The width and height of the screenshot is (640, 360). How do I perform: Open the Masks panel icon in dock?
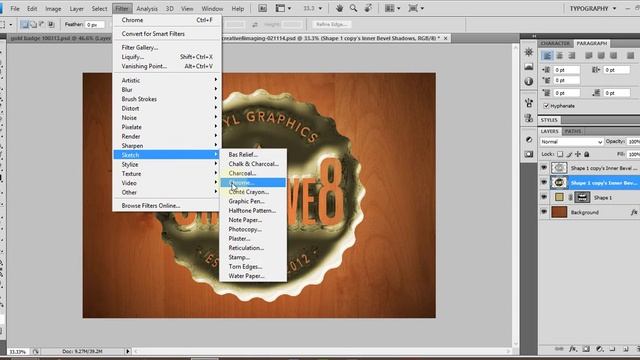[529, 154]
